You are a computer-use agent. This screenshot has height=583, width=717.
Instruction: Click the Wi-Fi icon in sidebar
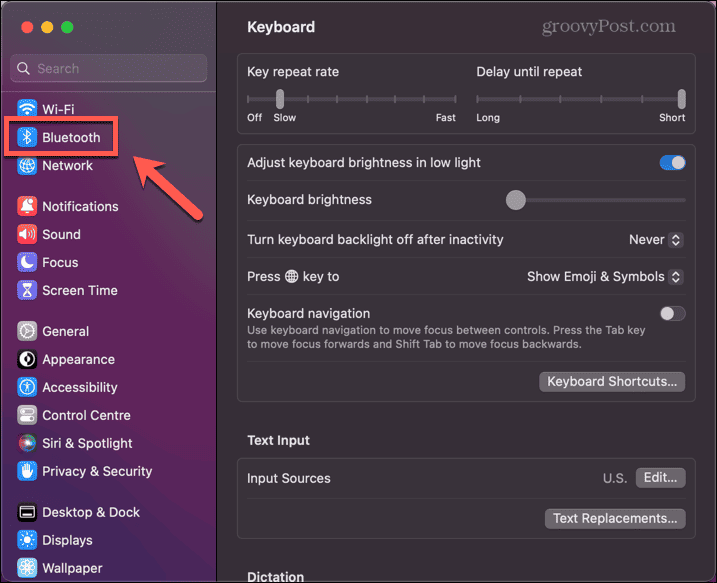pyautogui.click(x=27, y=109)
